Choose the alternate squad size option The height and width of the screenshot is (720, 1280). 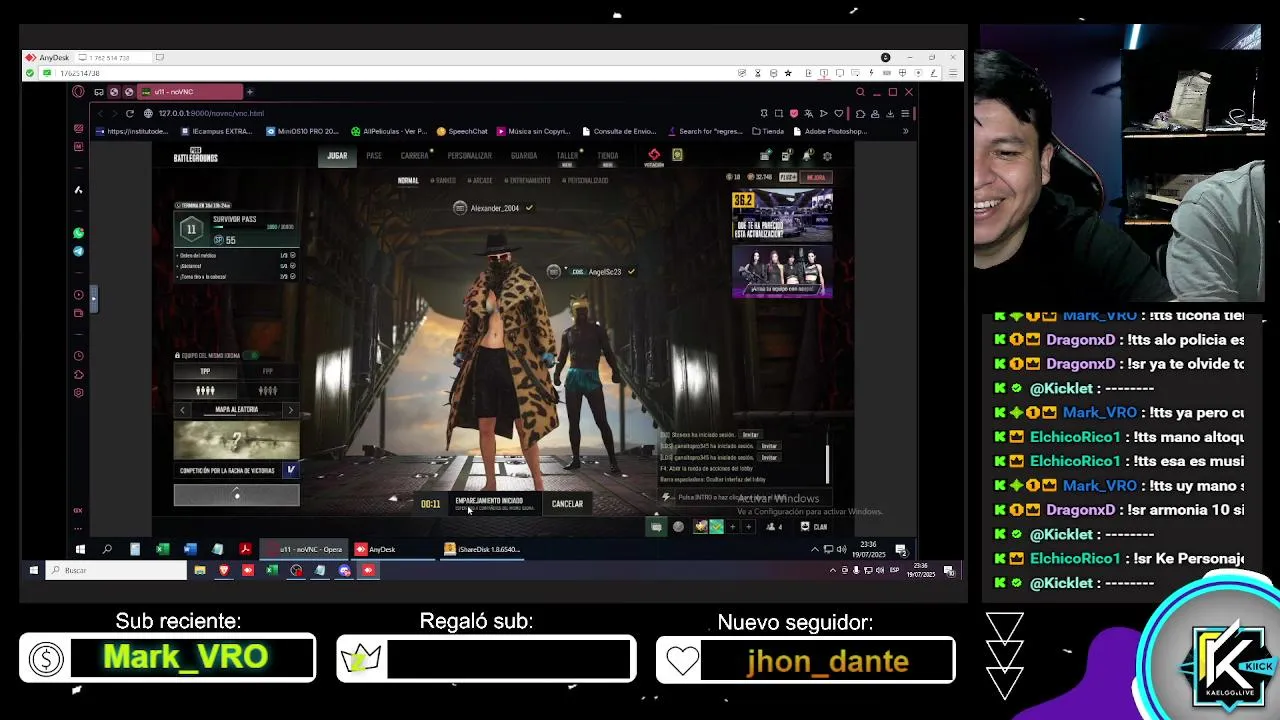click(x=267, y=391)
